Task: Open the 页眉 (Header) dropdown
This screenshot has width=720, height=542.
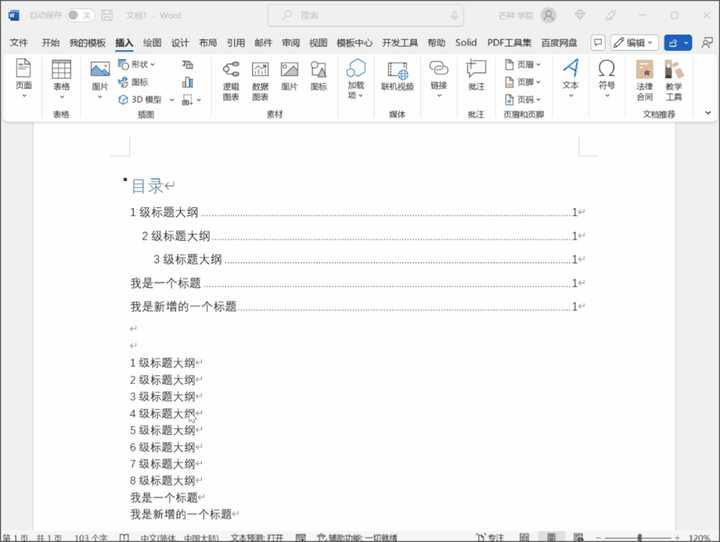Action: (x=523, y=64)
